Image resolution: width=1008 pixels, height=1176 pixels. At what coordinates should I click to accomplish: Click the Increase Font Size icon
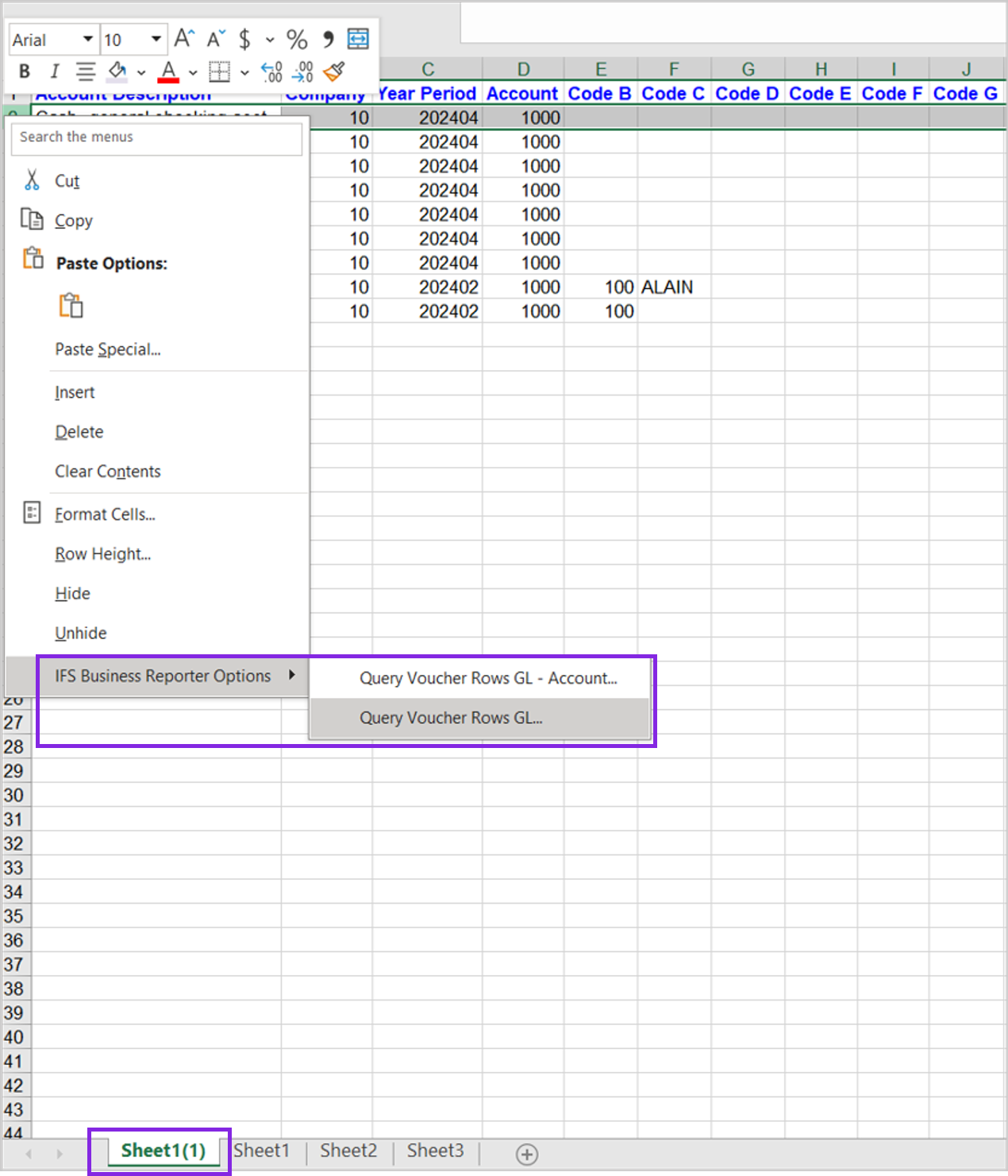coord(184,39)
